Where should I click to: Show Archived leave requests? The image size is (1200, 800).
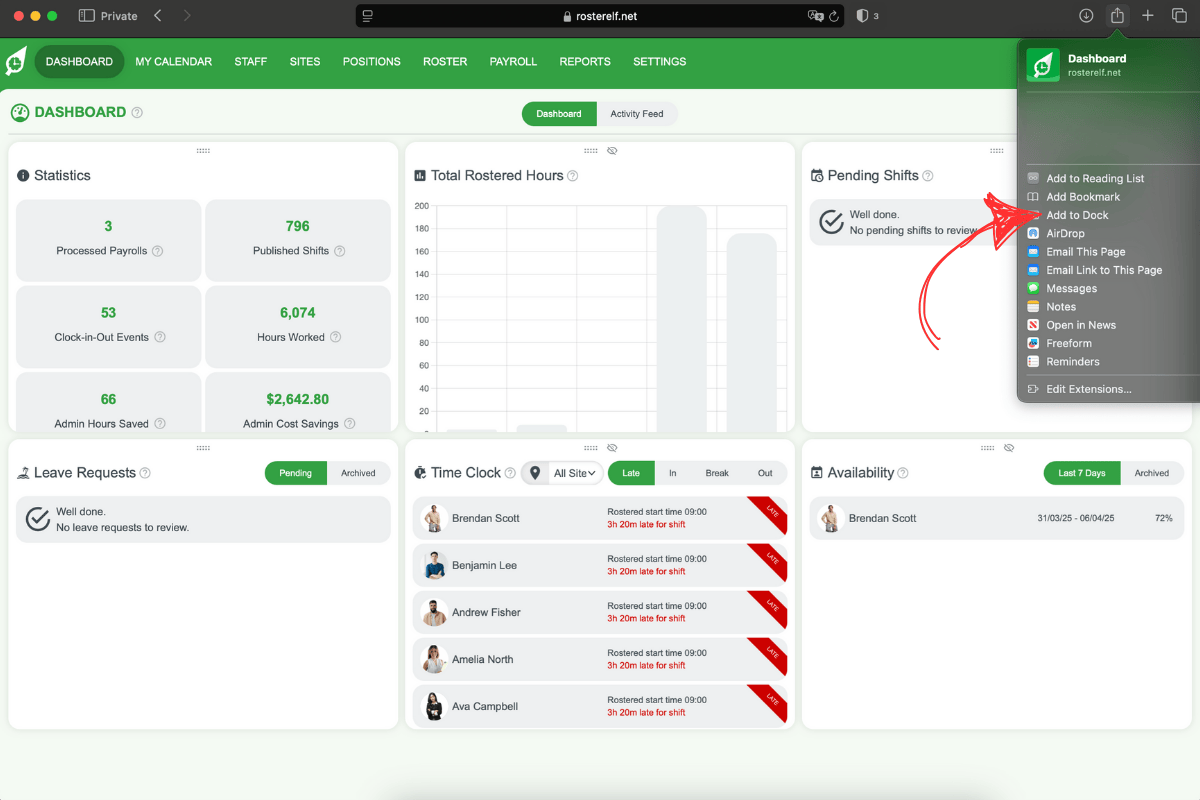(x=358, y=473)
